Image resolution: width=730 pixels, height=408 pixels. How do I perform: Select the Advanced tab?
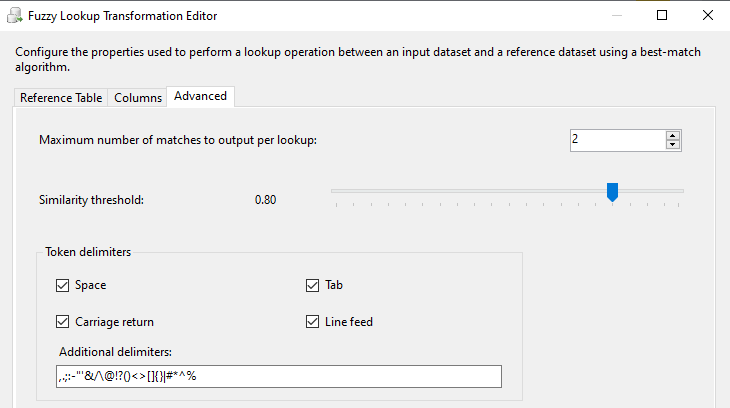tap(200, 96)
